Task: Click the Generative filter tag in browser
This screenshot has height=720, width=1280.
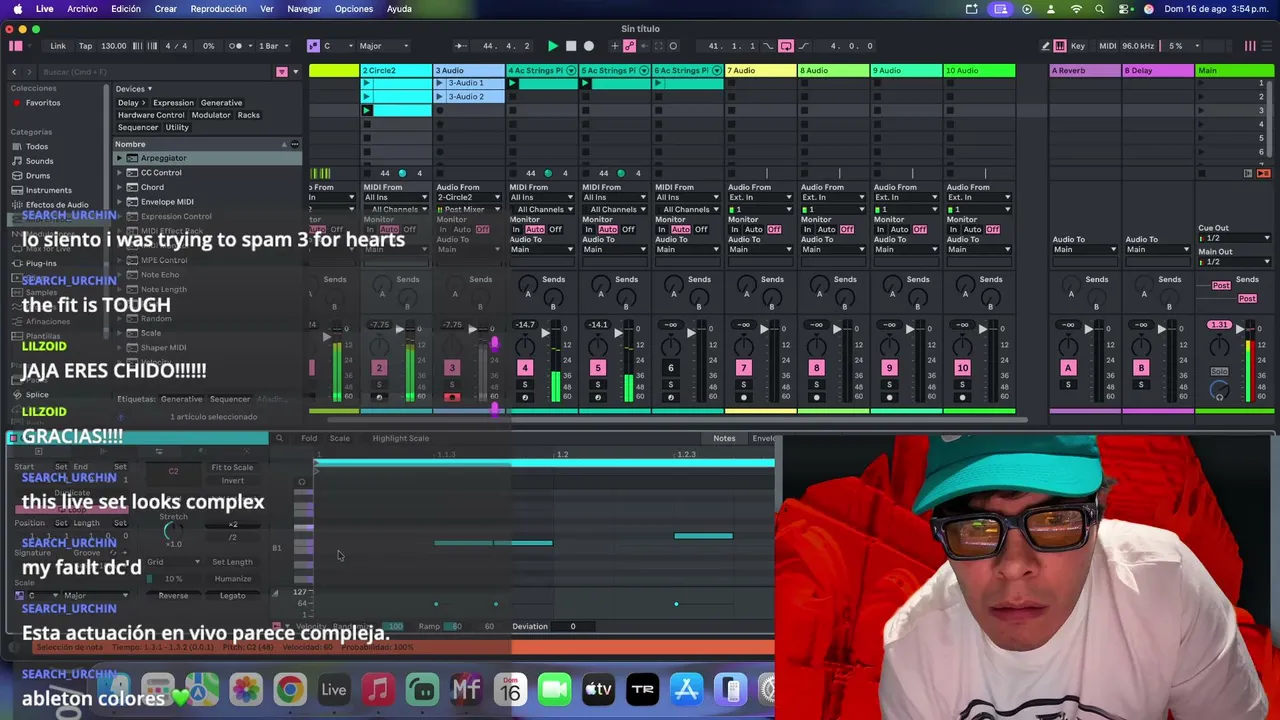Action: (221, 103)
